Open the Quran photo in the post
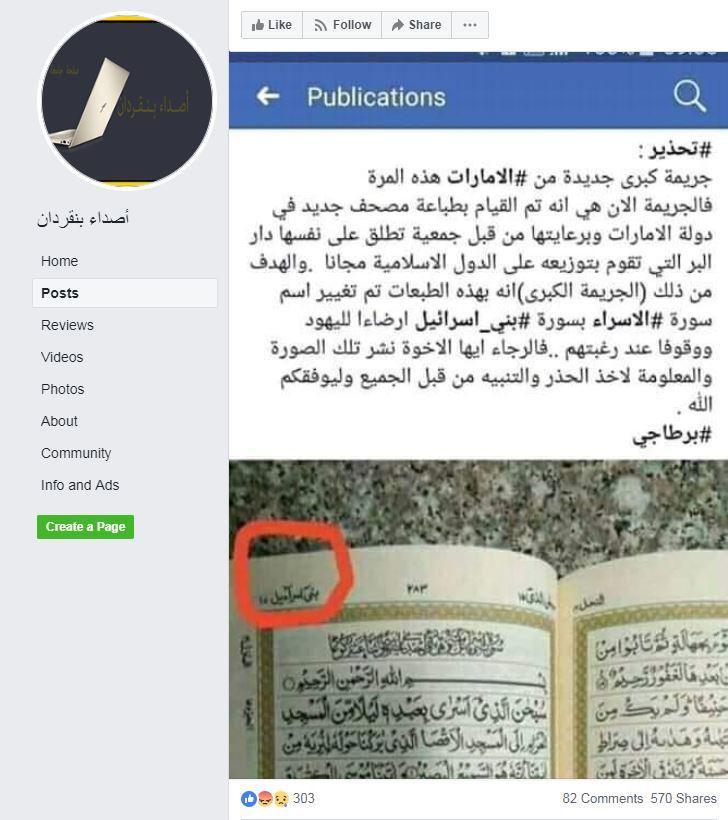Image resolution: width=728 pixels, height=820 pixels. coord(479,619)
